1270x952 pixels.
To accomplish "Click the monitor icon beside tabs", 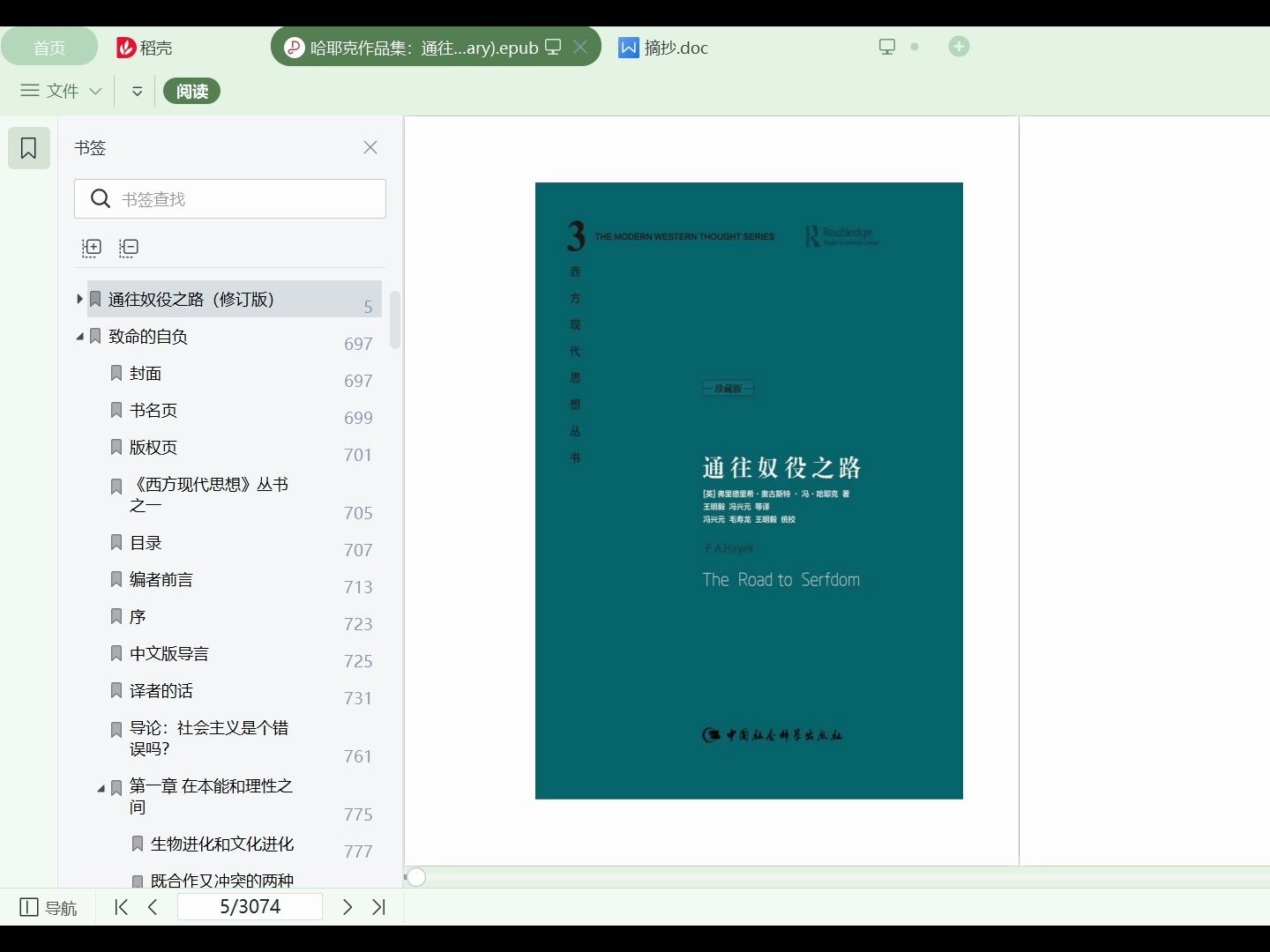I will point(887,47).
